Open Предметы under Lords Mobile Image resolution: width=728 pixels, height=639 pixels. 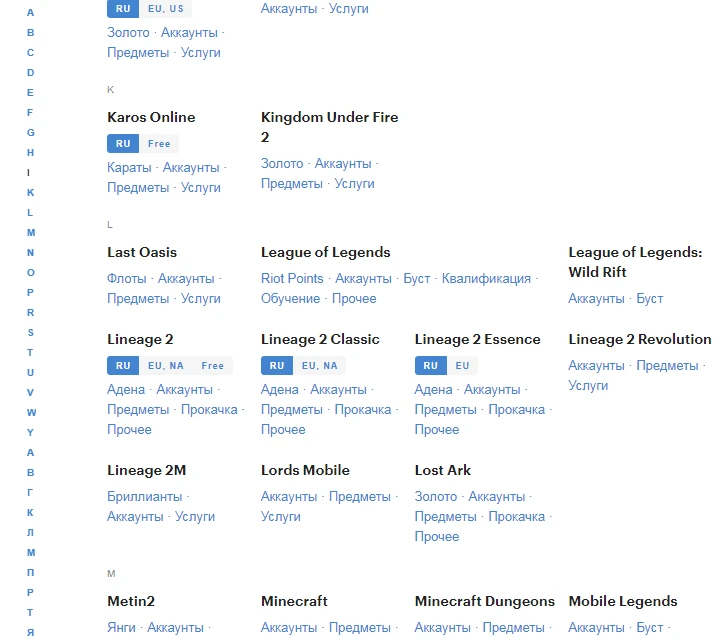pyautogui.click(x=360, y=496)
